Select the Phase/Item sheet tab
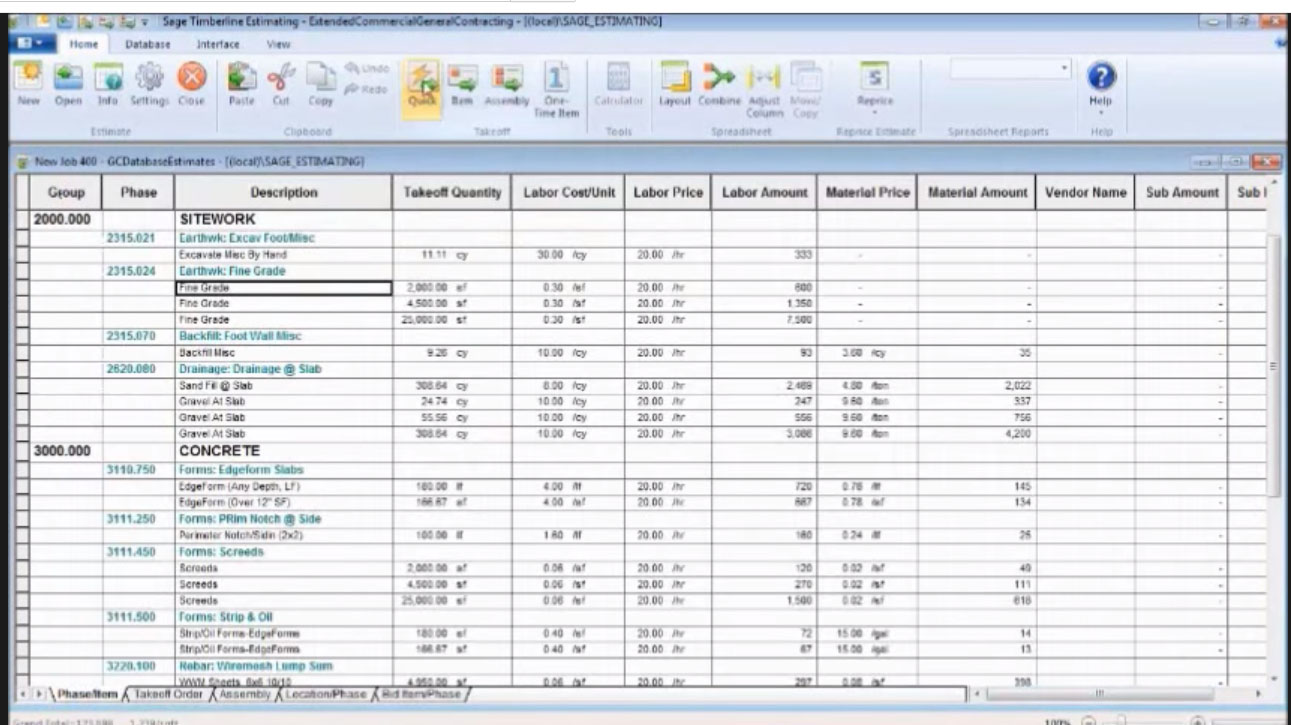Image resolution: width=1291 pixels, height=725 pixels. 87,693
